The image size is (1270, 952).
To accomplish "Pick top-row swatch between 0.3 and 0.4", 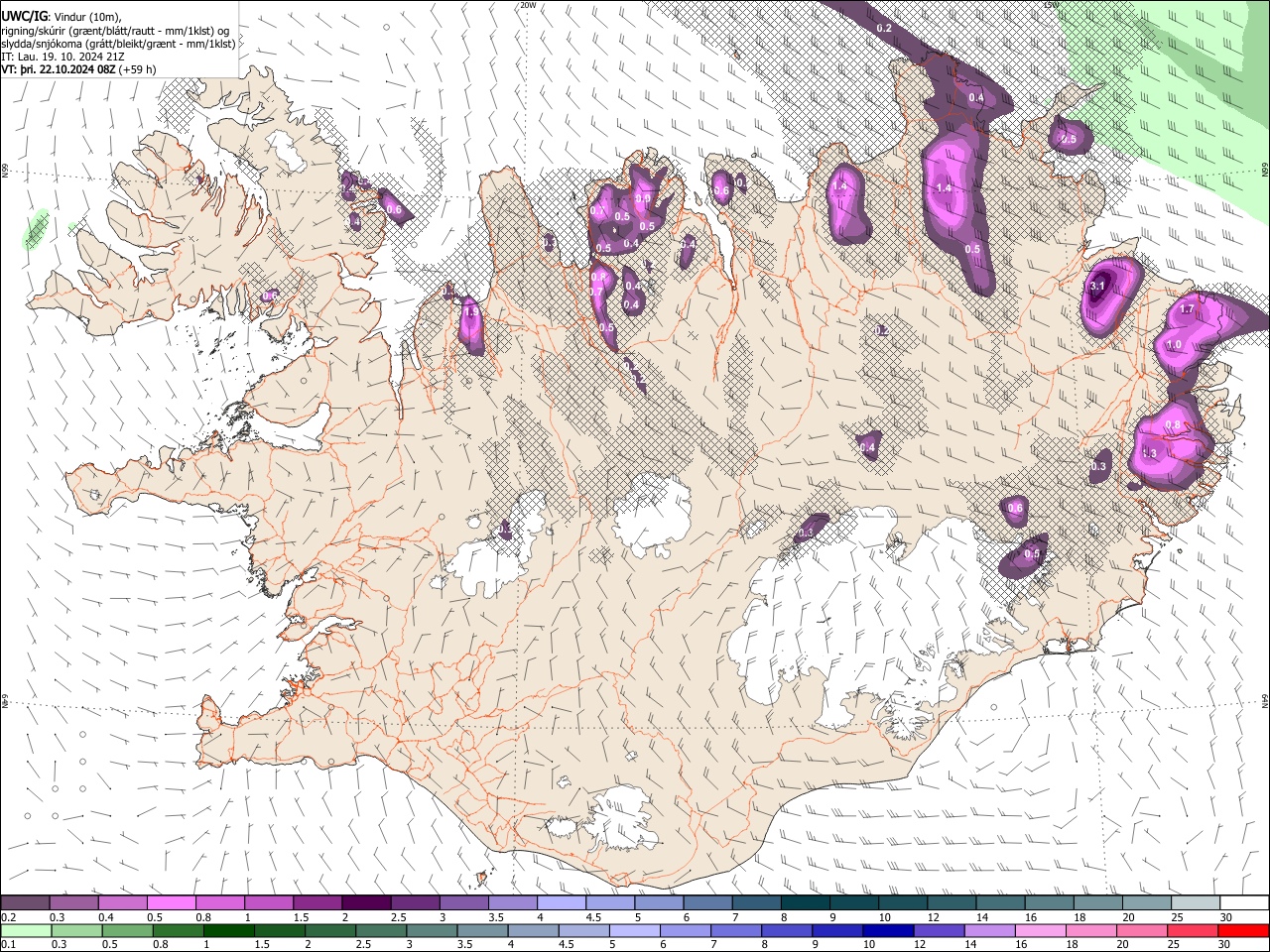I will tap(73, 903).
